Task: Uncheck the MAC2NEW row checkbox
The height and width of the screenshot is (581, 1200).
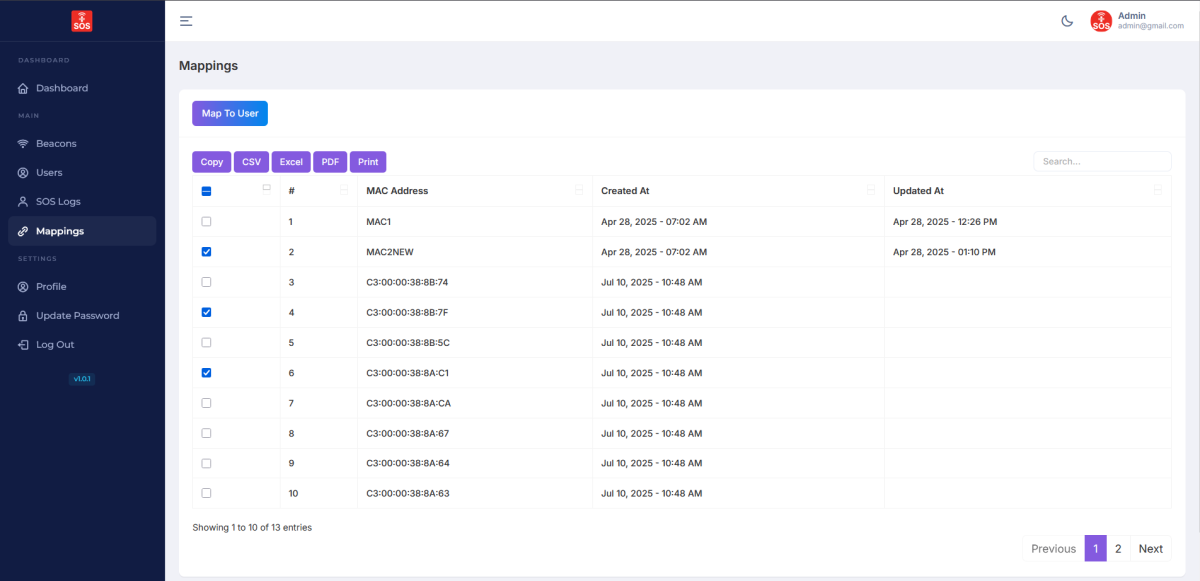Action: (207, 252)
